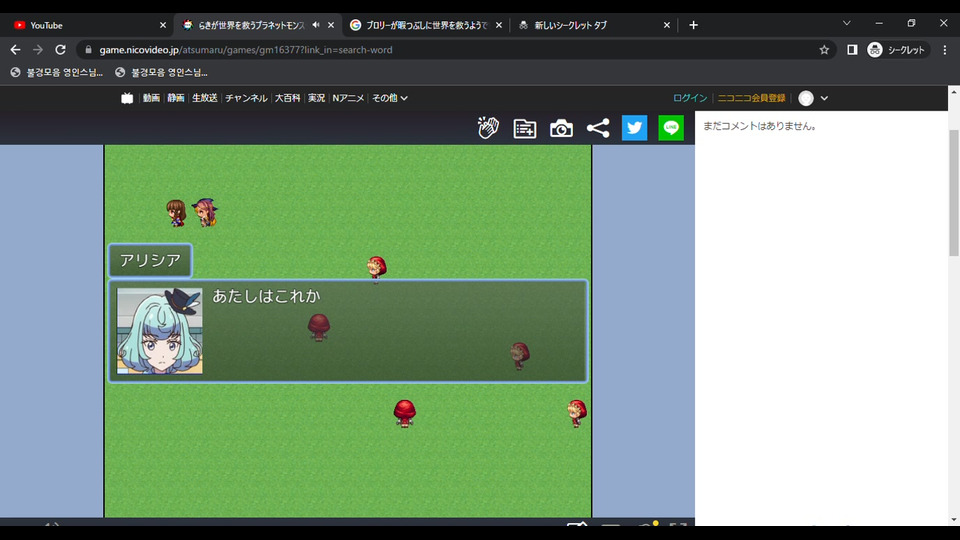This screenshot has height=540, width=960.
Task: Bookmark this page with the star
Action: coord(824,50)
